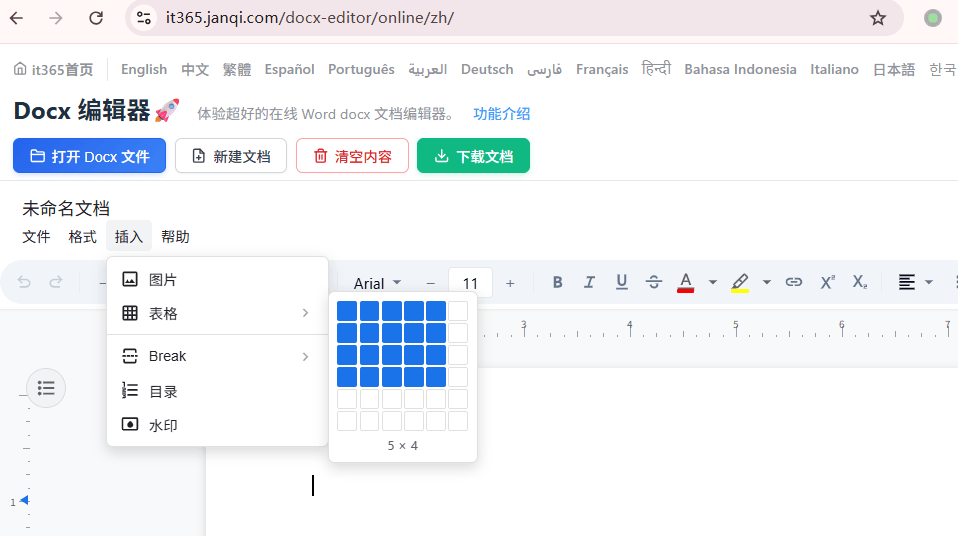Toggle underline formatting

tap(621, 282)
